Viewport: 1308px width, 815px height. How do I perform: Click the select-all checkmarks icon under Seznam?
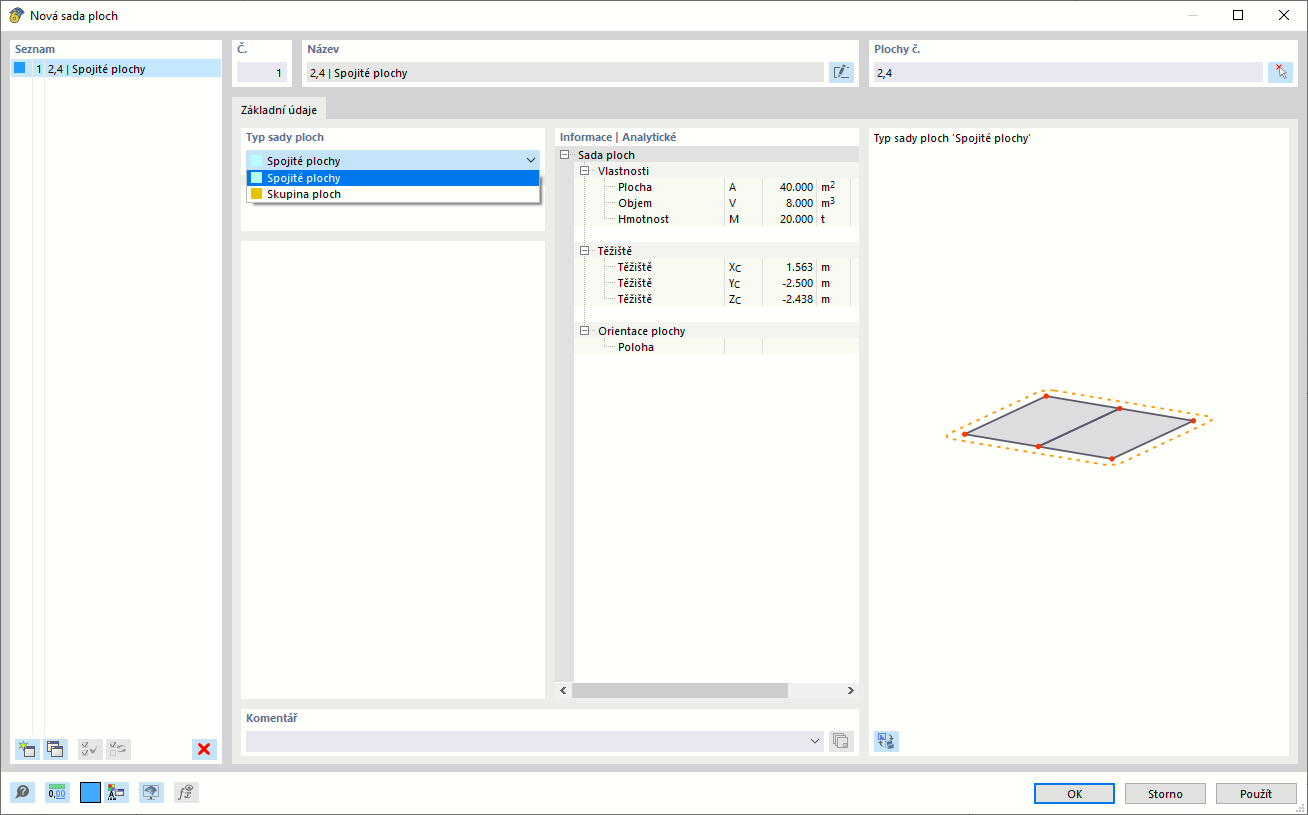click(90, 749)
